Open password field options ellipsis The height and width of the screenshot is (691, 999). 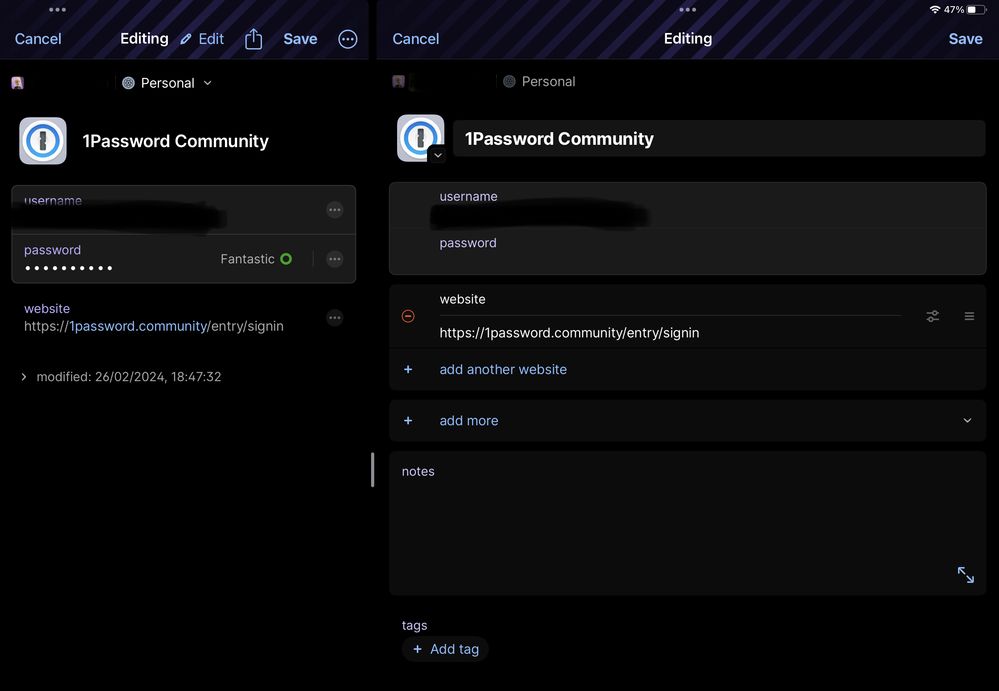click(x=335, y=259)
